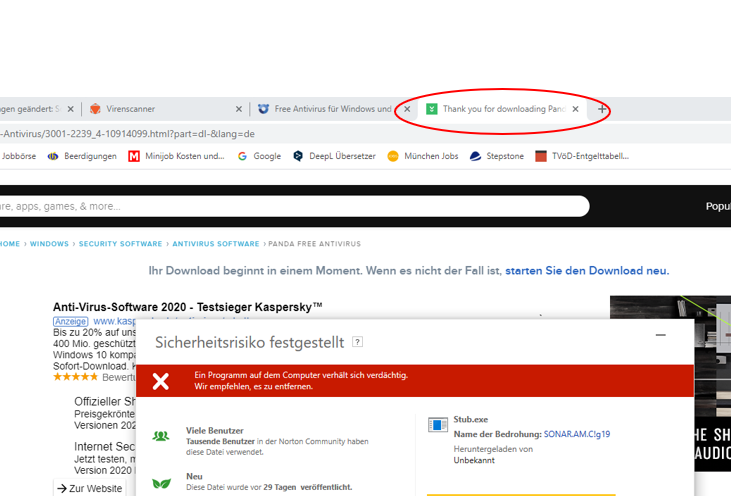Image resolution: width=731 pixels, height=496 pixels.
Task: Go to SECURITY SOFTWARE breadcrumb
Action: (120, 244)
